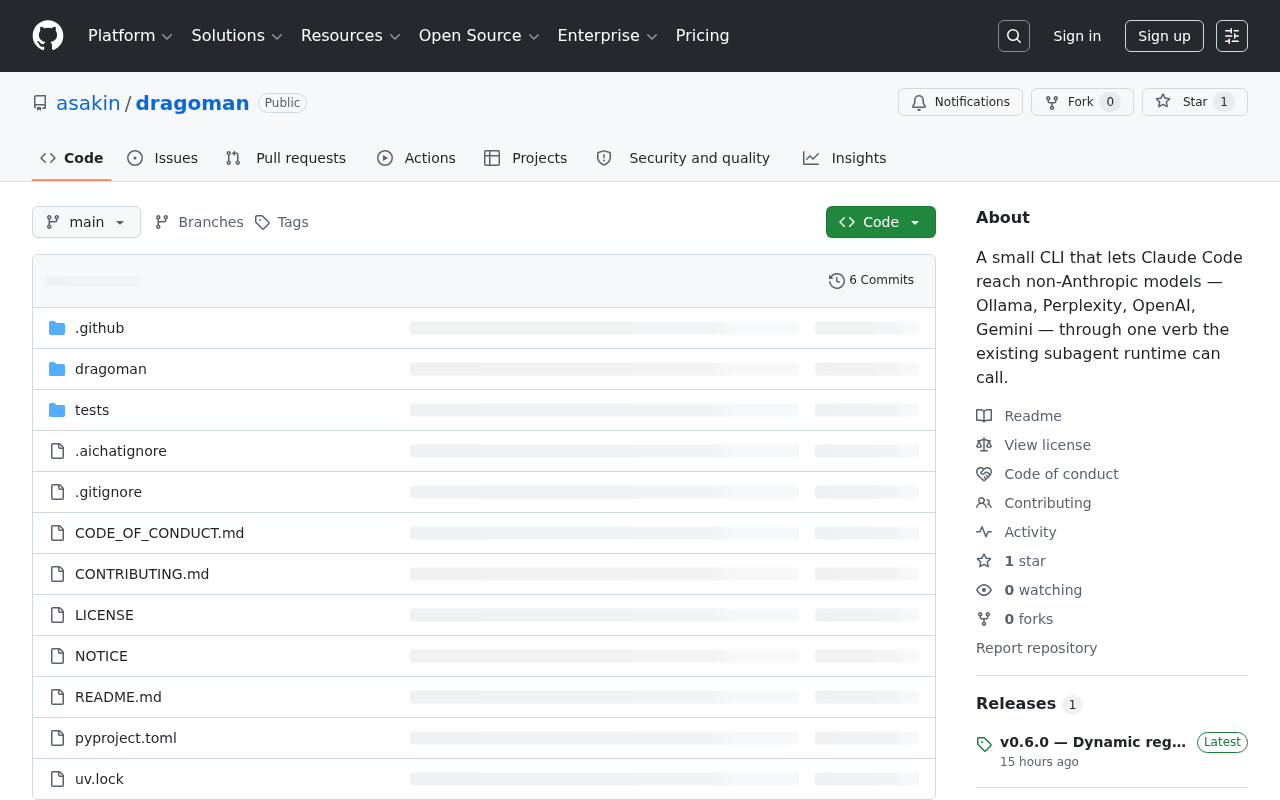Open the dragoman repository name link
The width and height of the screenshot is (1280, 800).
pyautogui.click(x=192, y=103)
